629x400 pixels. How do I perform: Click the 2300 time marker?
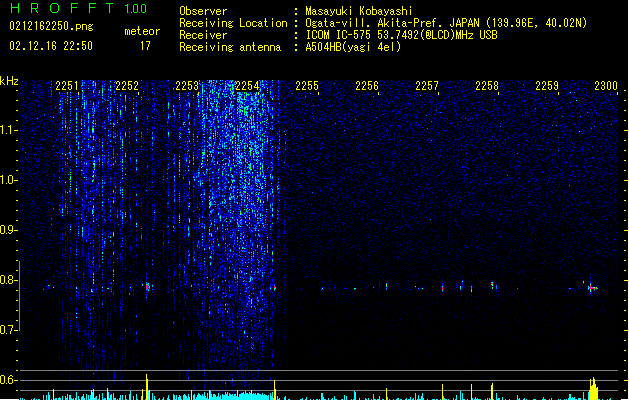point(606,86)
